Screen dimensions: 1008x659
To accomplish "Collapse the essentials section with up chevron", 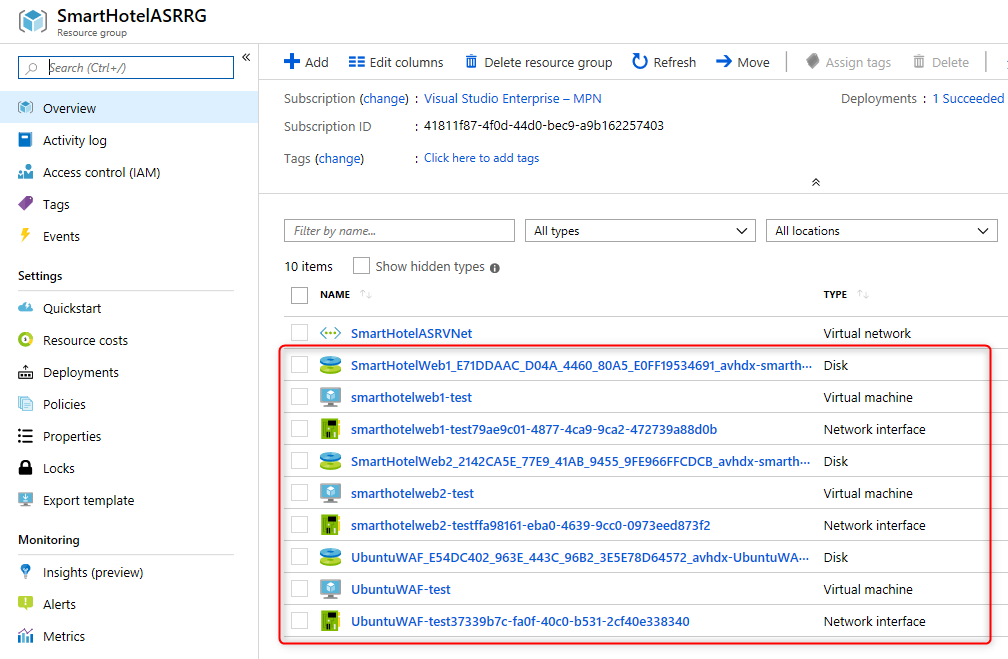I will (816, 182).
